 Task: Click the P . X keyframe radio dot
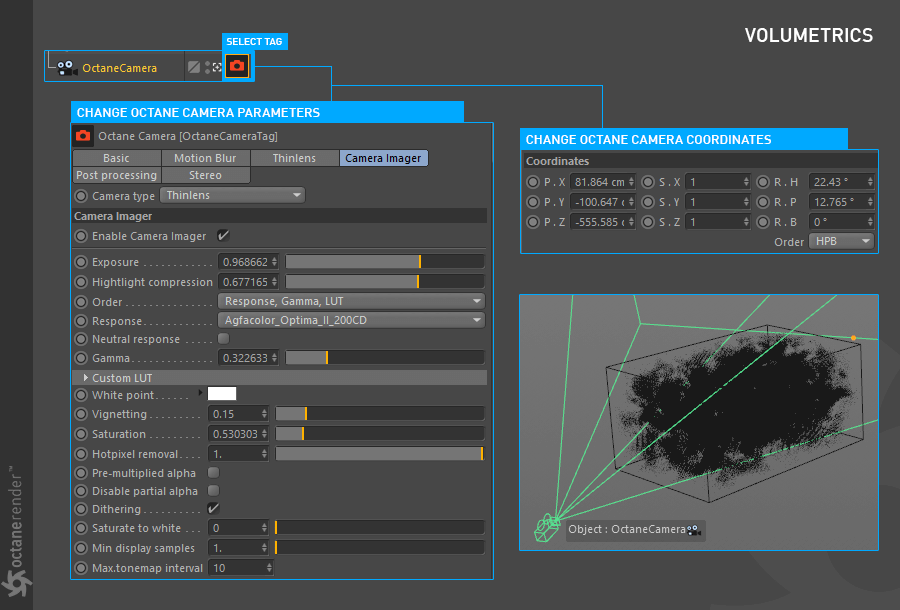[533, 182]
